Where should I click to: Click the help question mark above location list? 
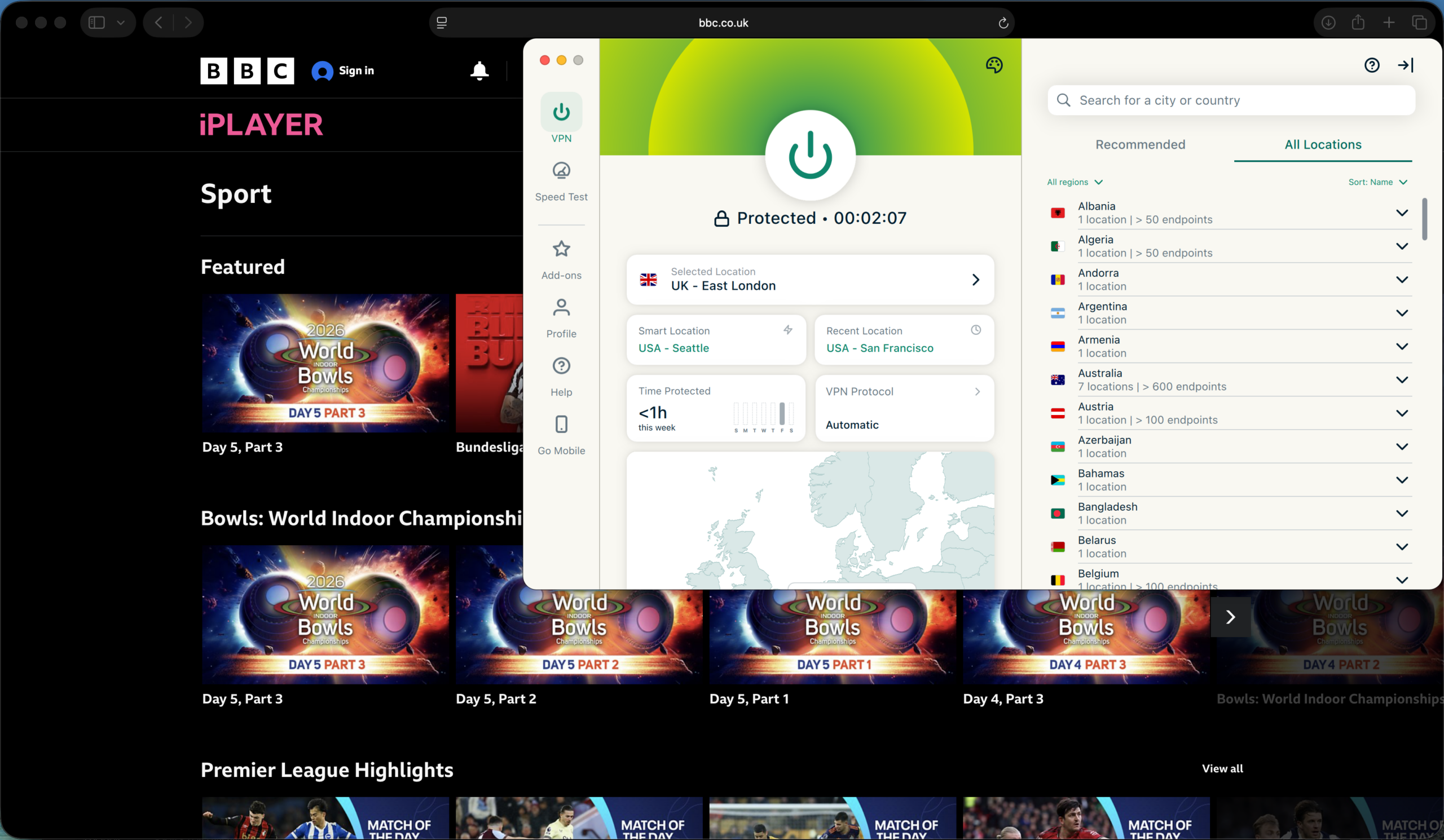(1372, 65)
